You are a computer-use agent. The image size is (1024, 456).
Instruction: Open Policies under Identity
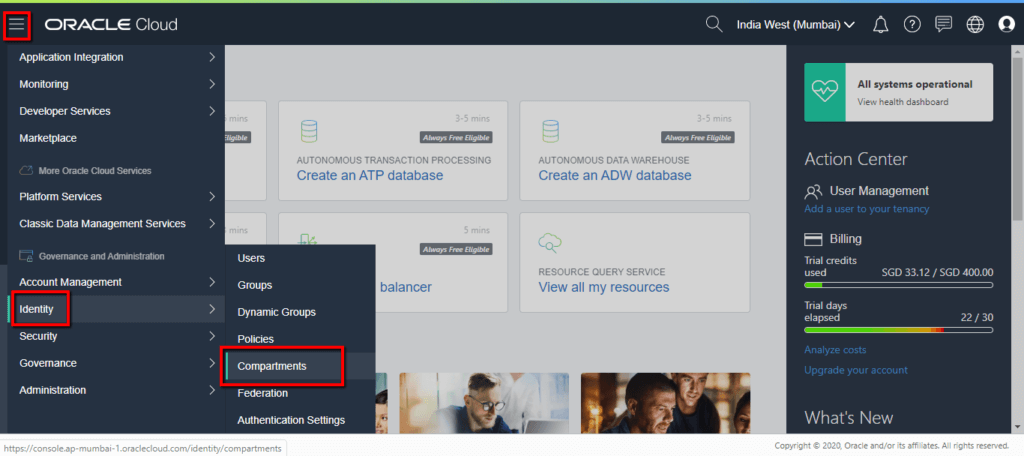pyautogui.click(x=300, y=339)
